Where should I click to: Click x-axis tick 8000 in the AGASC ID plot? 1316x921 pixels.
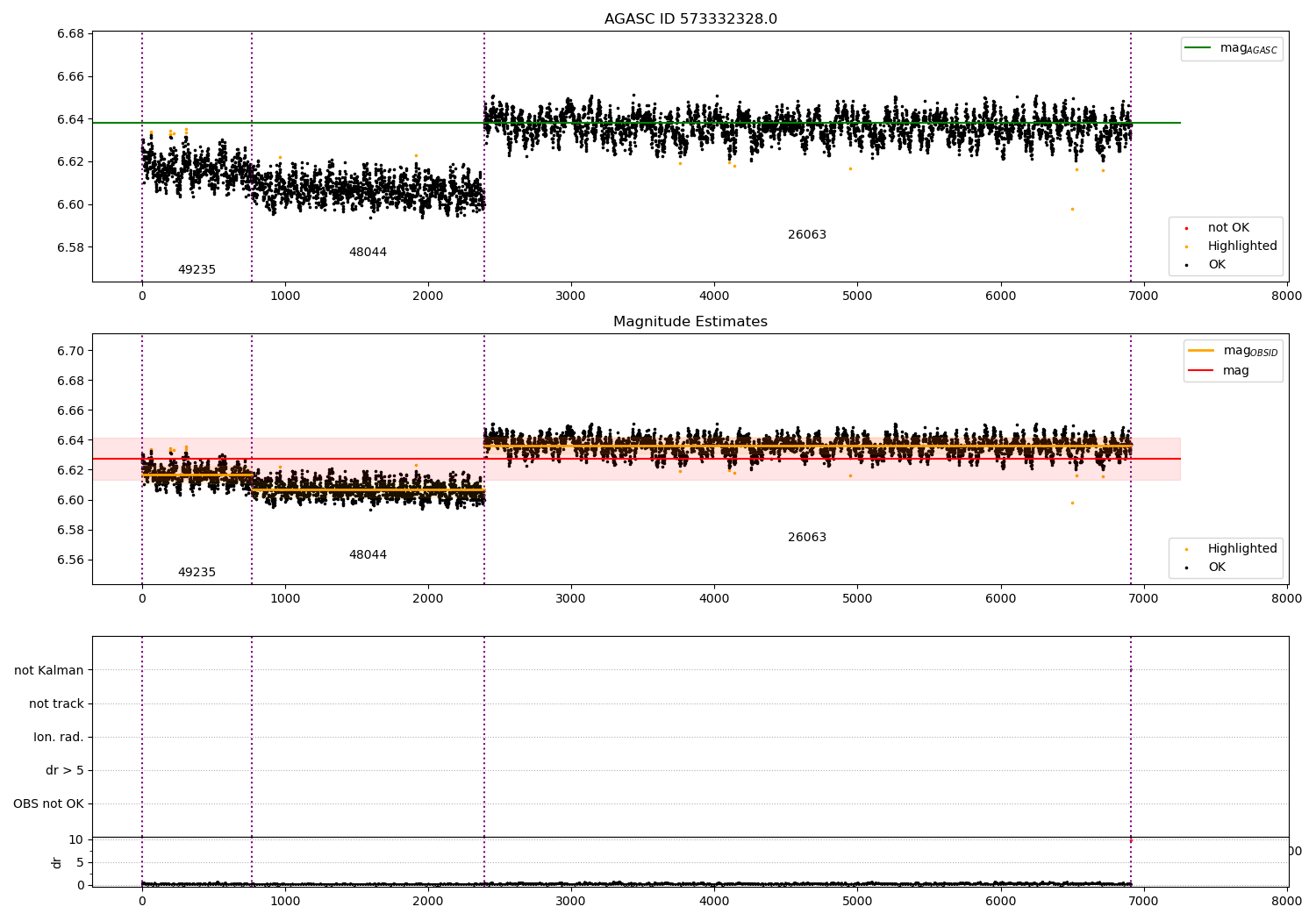(1286, 296)
